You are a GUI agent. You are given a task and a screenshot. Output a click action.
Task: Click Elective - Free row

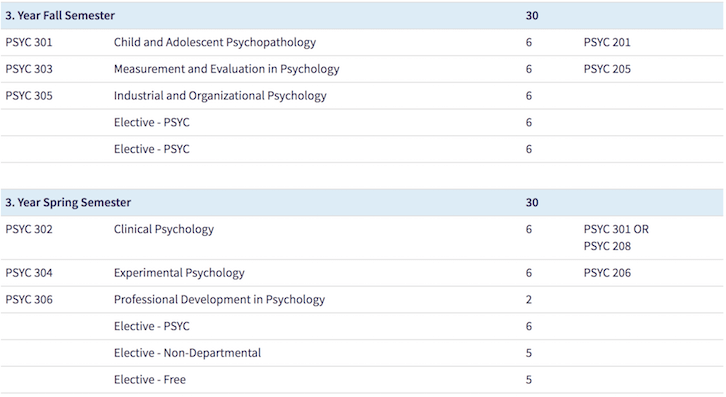362,380
